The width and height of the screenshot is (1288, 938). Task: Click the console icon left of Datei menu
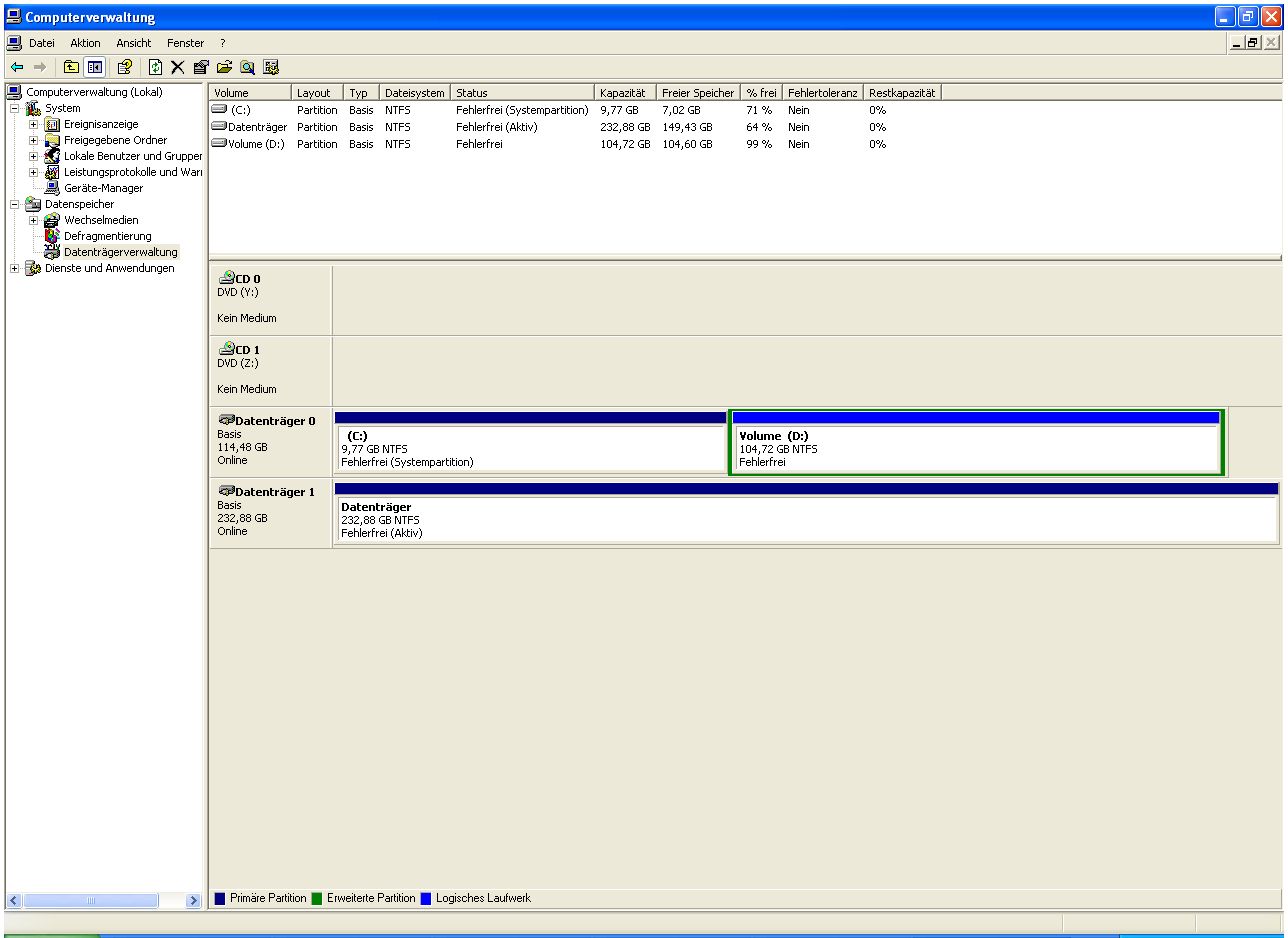click(14, 43)
